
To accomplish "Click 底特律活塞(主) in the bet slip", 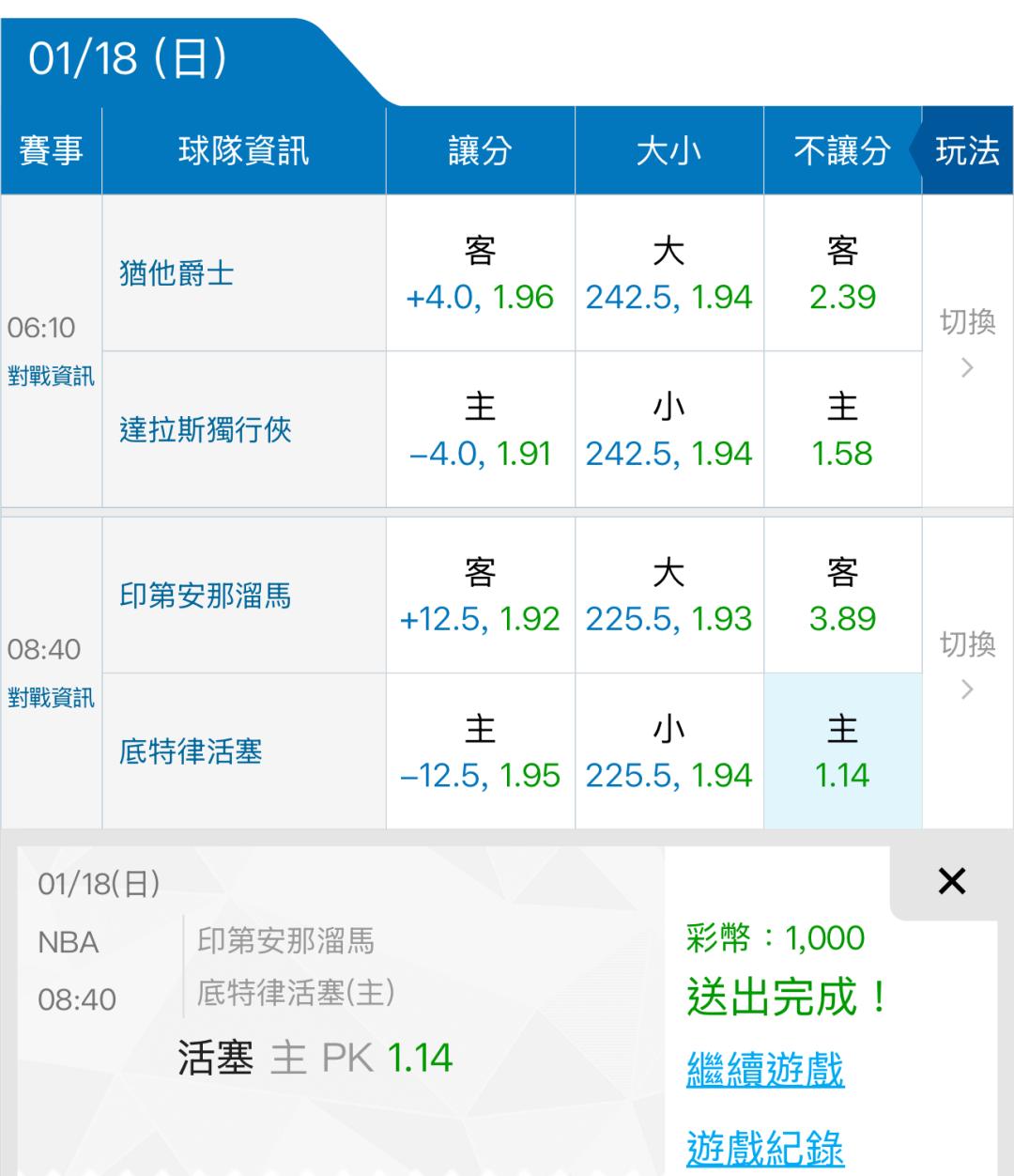I will 296,992.
